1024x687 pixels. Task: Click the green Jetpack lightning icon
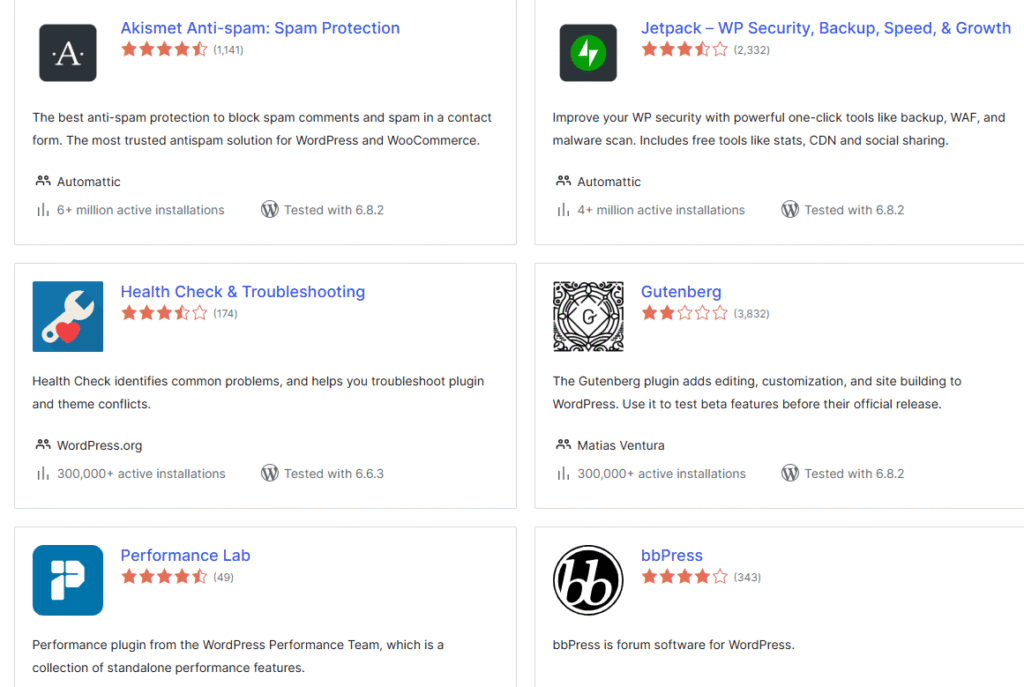point(588,52)
